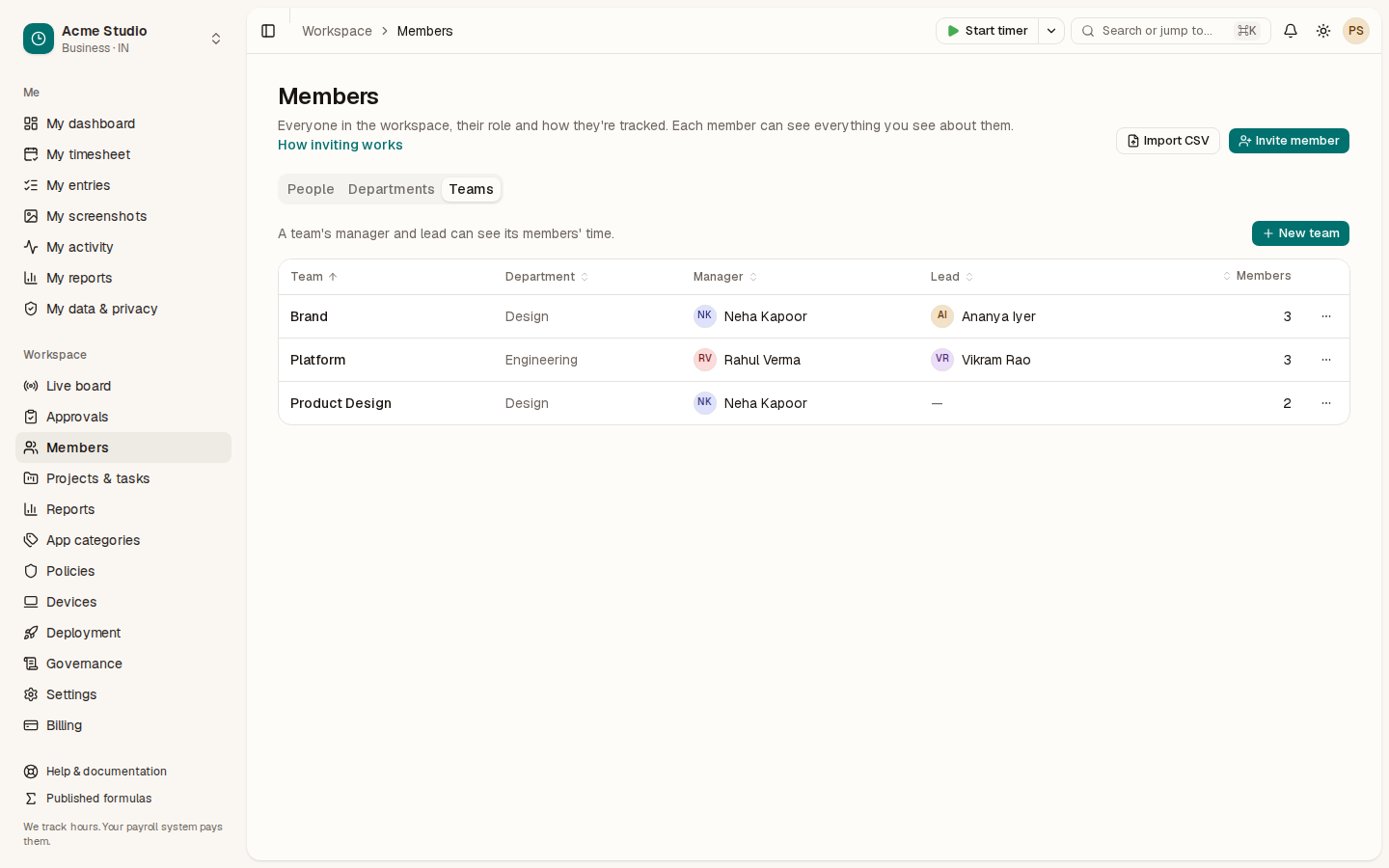1389x868 pixels.
Task: Click Workspace in the breadcrumb
Action: pyautogui.click(x=337, y=31)
